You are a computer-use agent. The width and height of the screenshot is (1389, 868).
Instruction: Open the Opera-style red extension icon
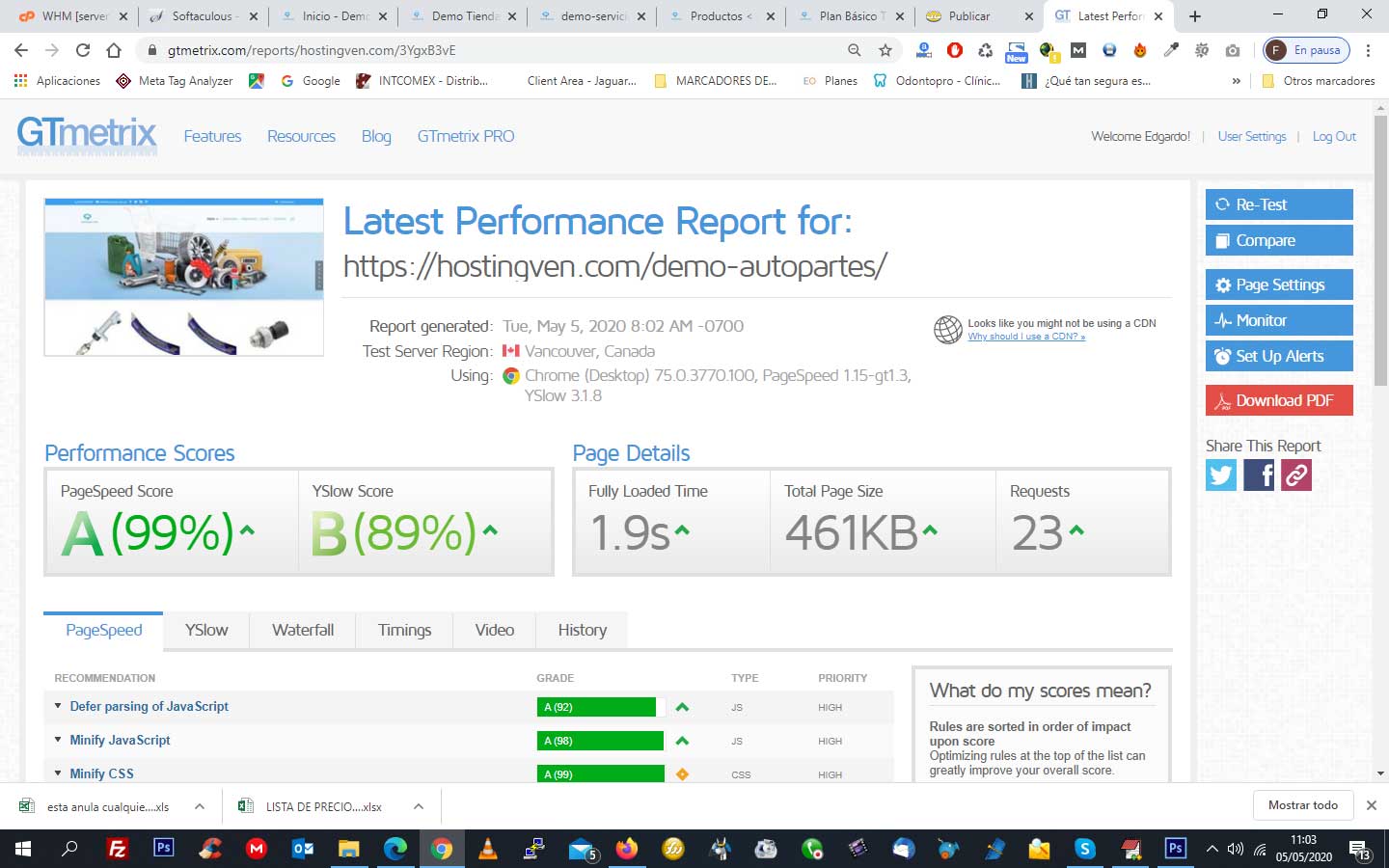pos(955,50)
